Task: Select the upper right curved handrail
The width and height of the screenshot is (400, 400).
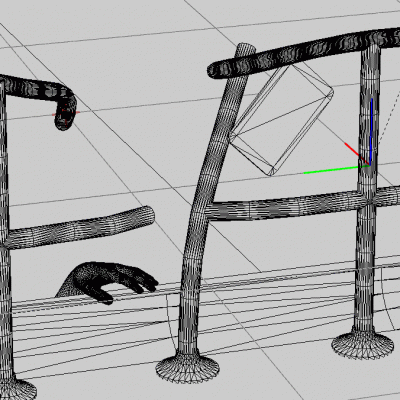Action: pyautogui.click(x=303, y=52)
